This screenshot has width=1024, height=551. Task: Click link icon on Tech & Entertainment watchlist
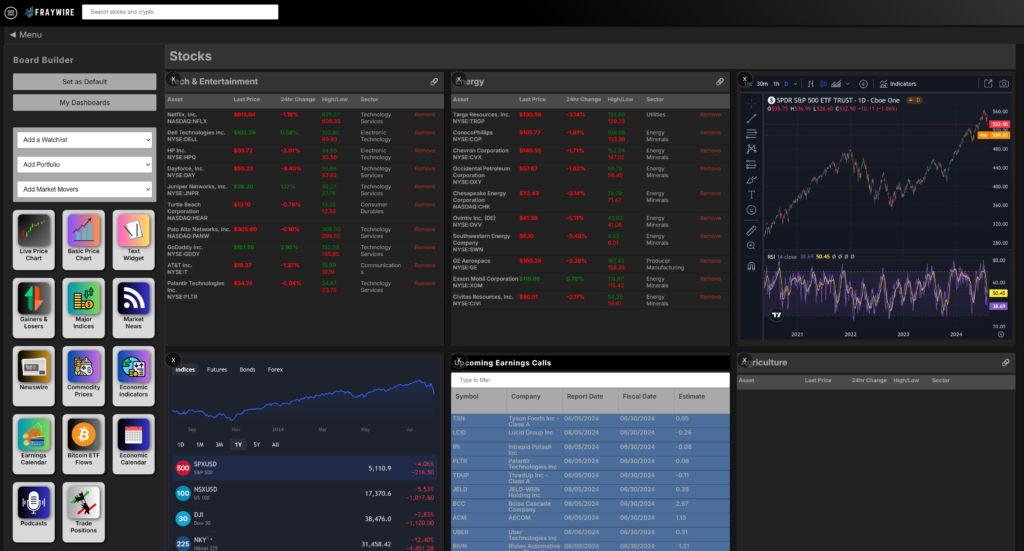pos(434,82)
